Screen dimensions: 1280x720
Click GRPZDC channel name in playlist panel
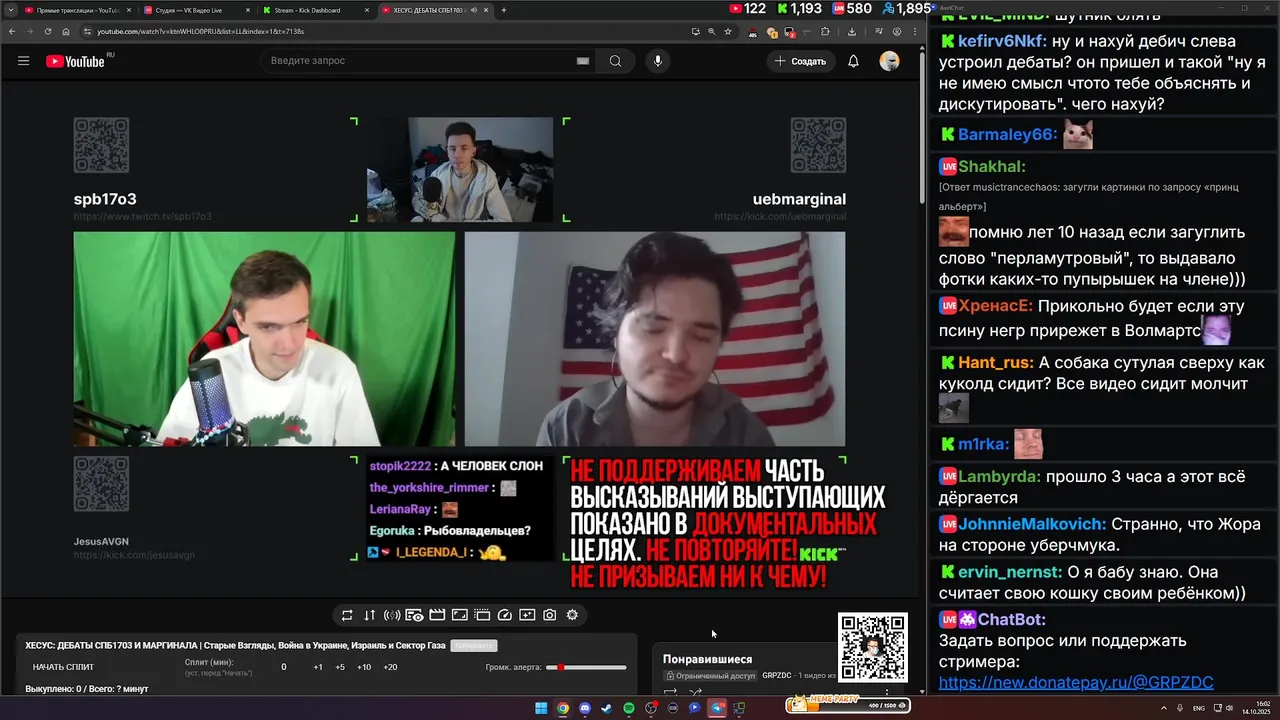tap(777, 675)
